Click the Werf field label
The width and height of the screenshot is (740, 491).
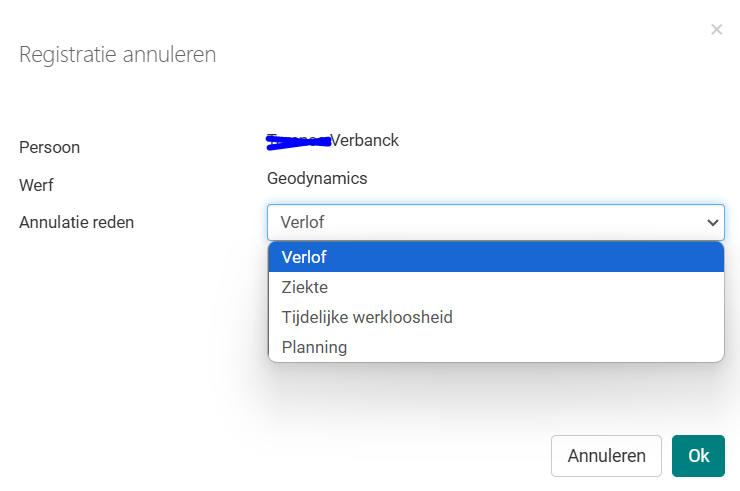pos(36,185)
